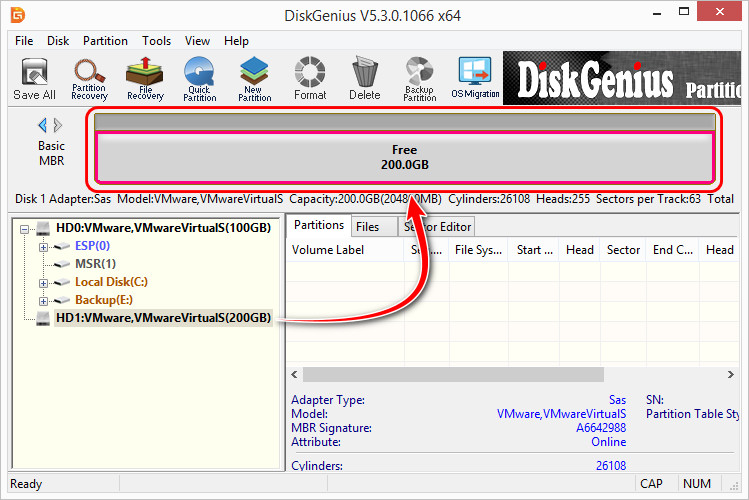Click the Adapter Type value Sas
Viewport: 749px width, 500px height.
pyautogui.click(x=617, y=400)
